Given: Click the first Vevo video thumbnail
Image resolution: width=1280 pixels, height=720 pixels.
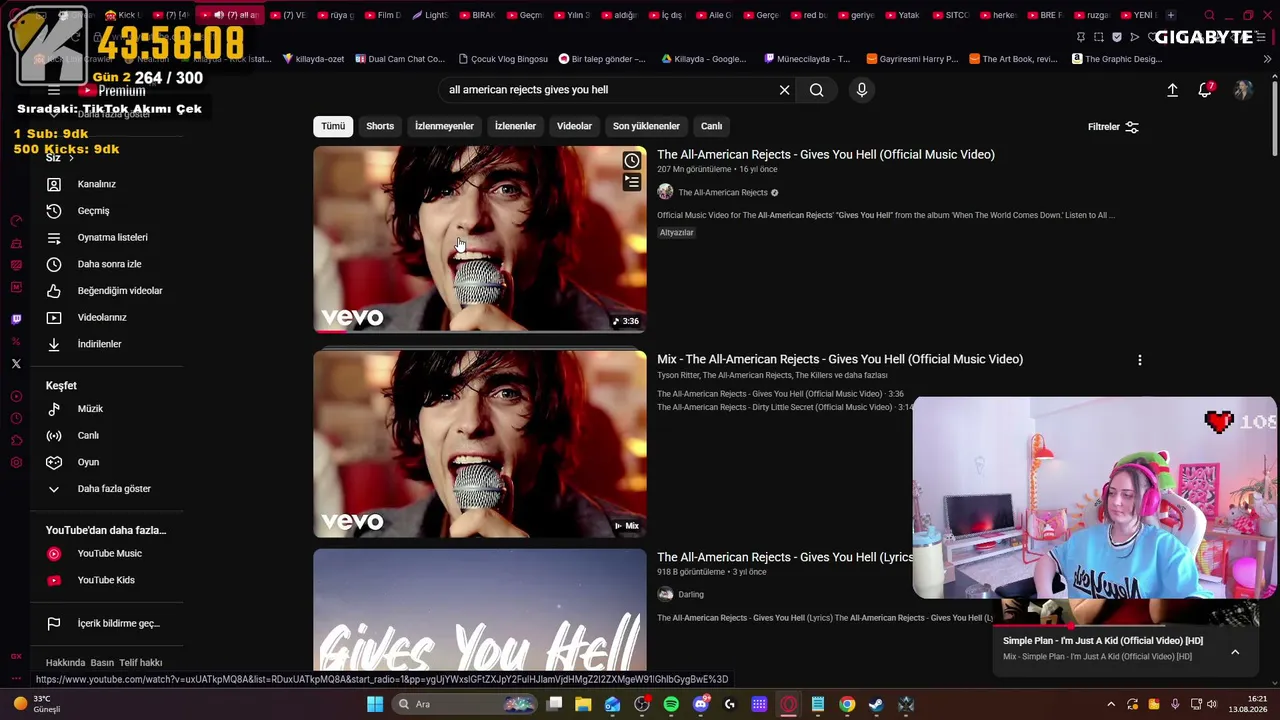Looking at the screenshot, I should click(x=480, y=239).
